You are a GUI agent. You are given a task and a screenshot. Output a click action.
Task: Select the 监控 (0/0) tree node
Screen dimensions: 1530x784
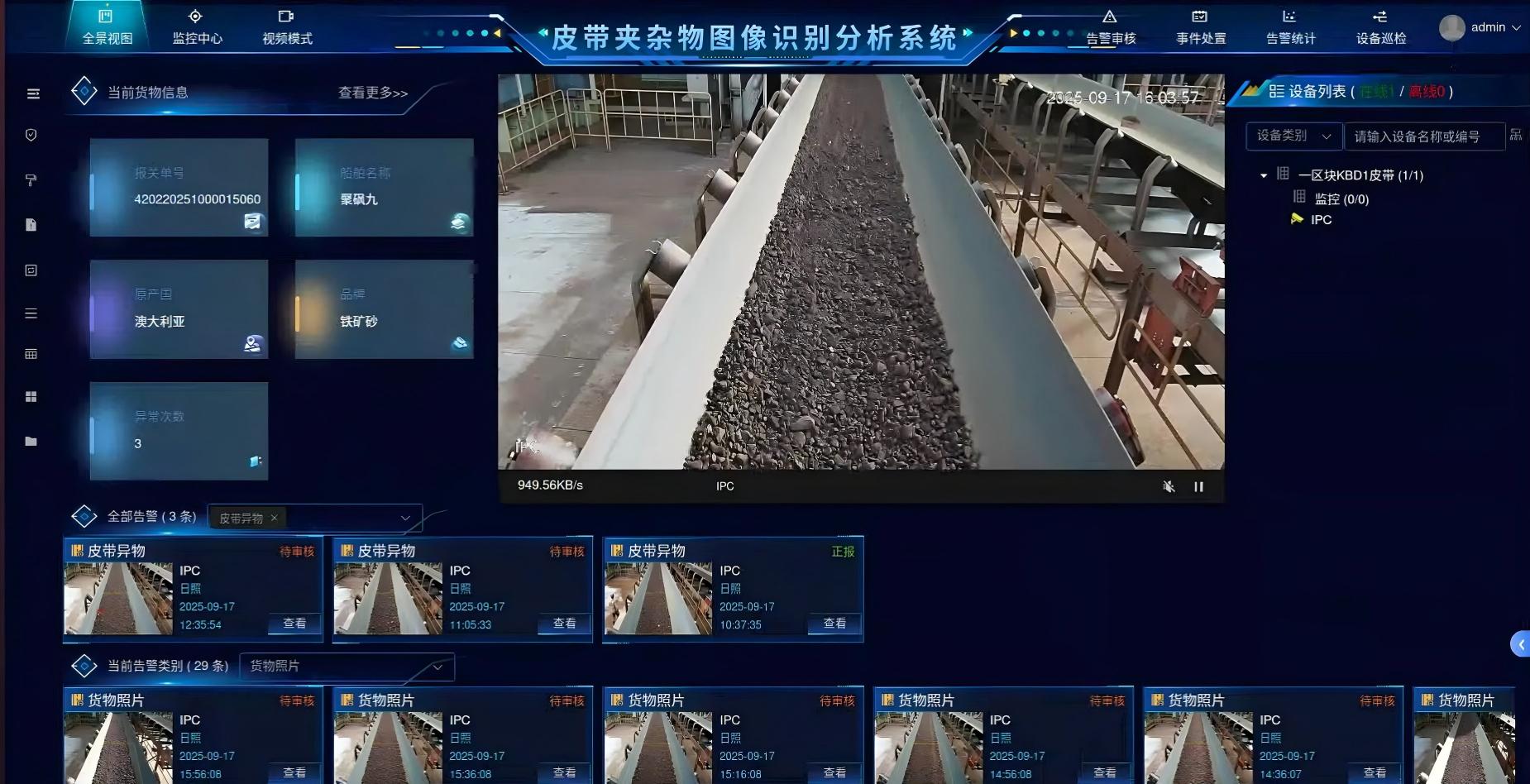click(1341, 198)
